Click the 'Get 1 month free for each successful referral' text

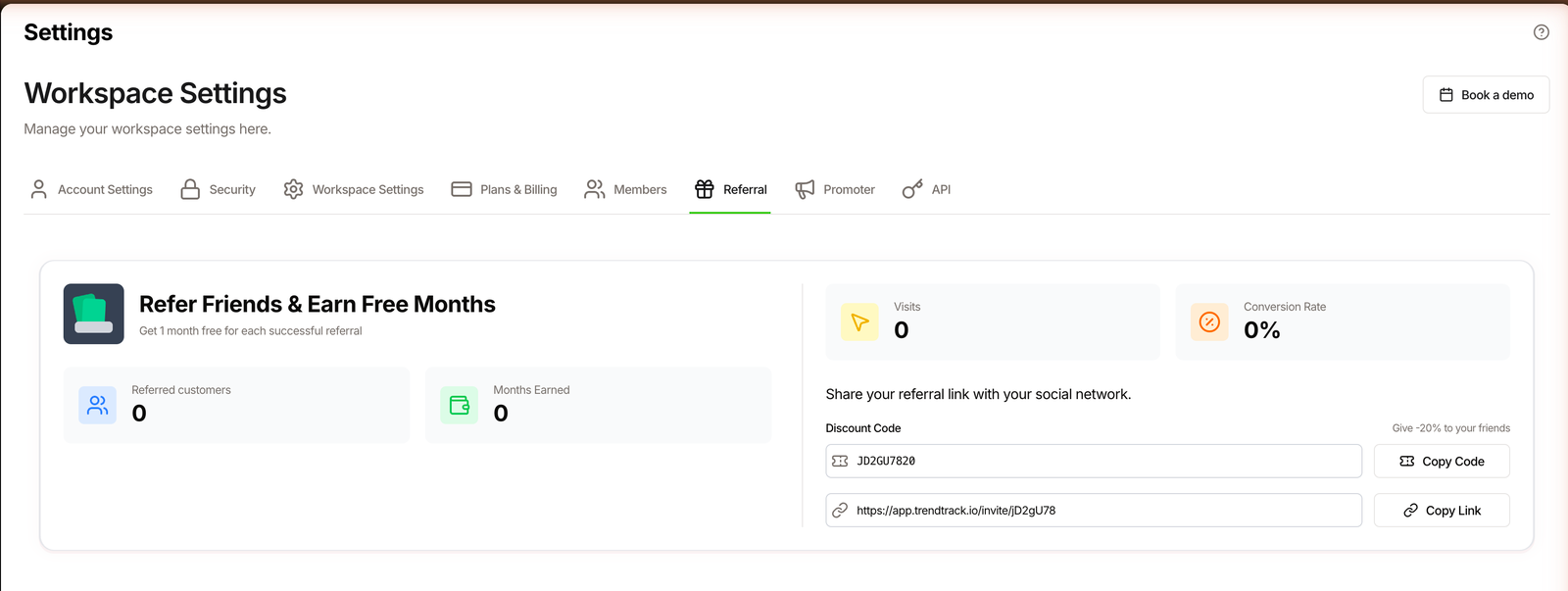point(251,331)
